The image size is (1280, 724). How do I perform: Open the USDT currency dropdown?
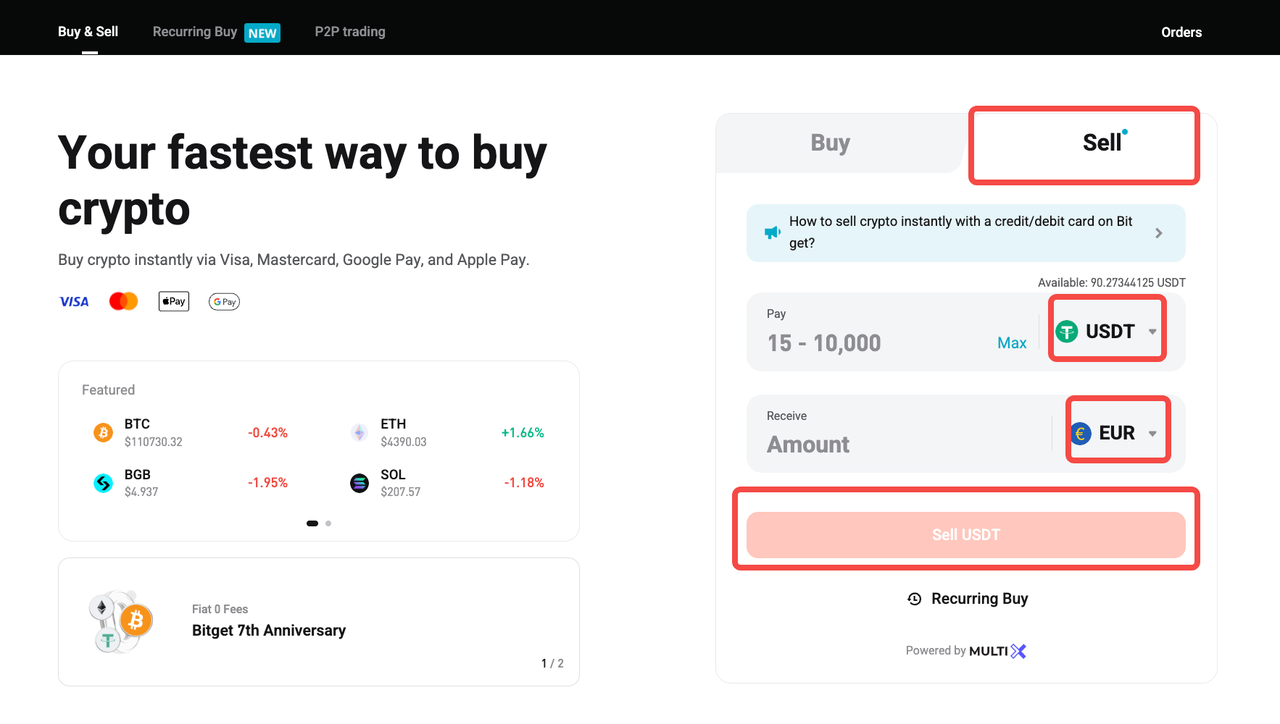[1107, 330]
